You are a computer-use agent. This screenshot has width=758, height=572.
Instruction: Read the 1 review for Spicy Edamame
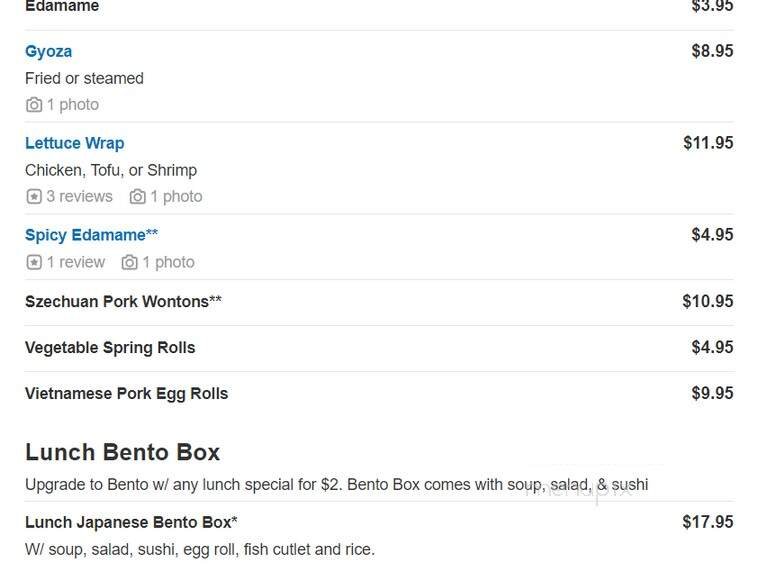pyautogui.click(x=76, y=263)
